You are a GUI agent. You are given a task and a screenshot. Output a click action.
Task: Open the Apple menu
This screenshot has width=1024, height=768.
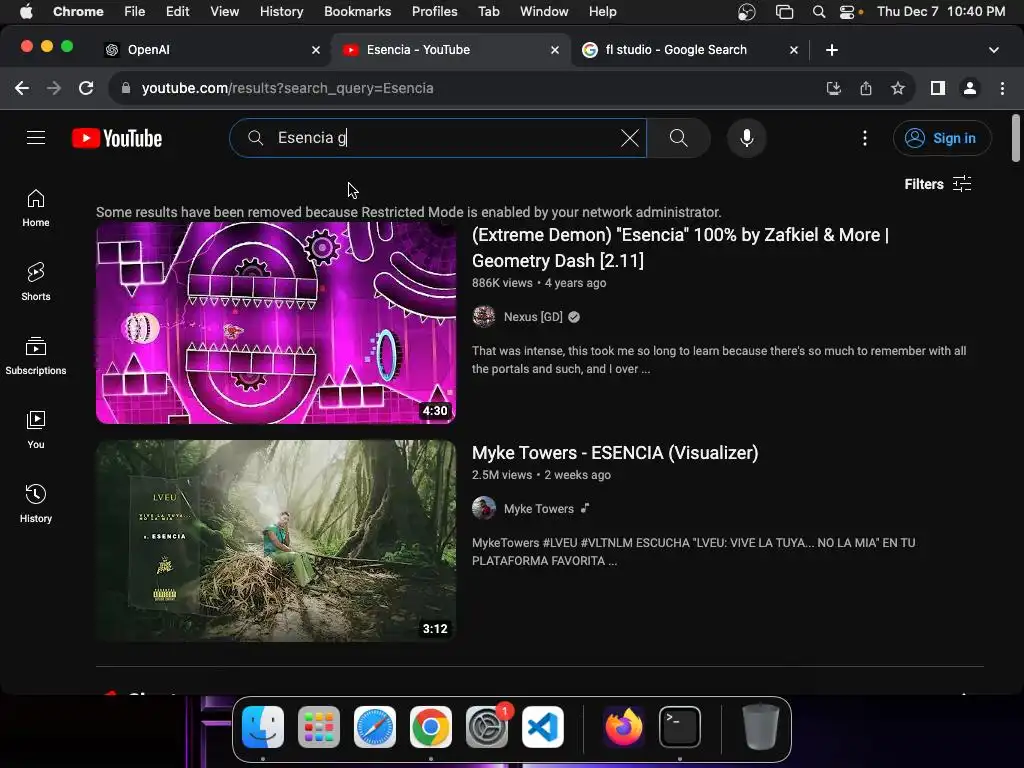[26, 11]
